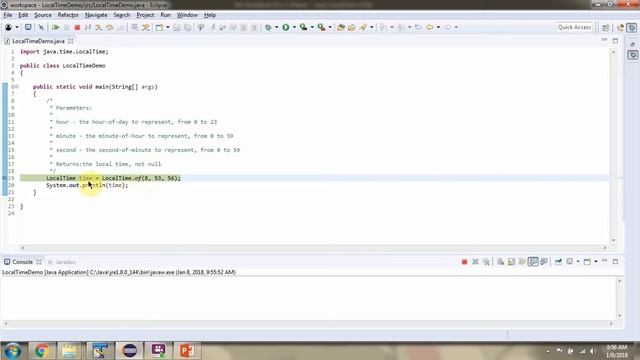Click the Clear Console icon
Image resolution: width=640 pixels, height=360 pixels.
(500, 262)
